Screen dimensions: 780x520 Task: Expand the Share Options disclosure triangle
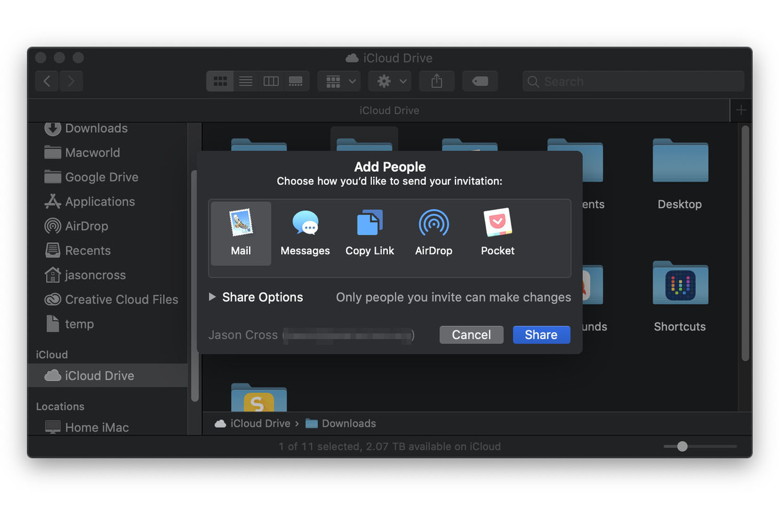pyautogui.click(x=212, y=297)
